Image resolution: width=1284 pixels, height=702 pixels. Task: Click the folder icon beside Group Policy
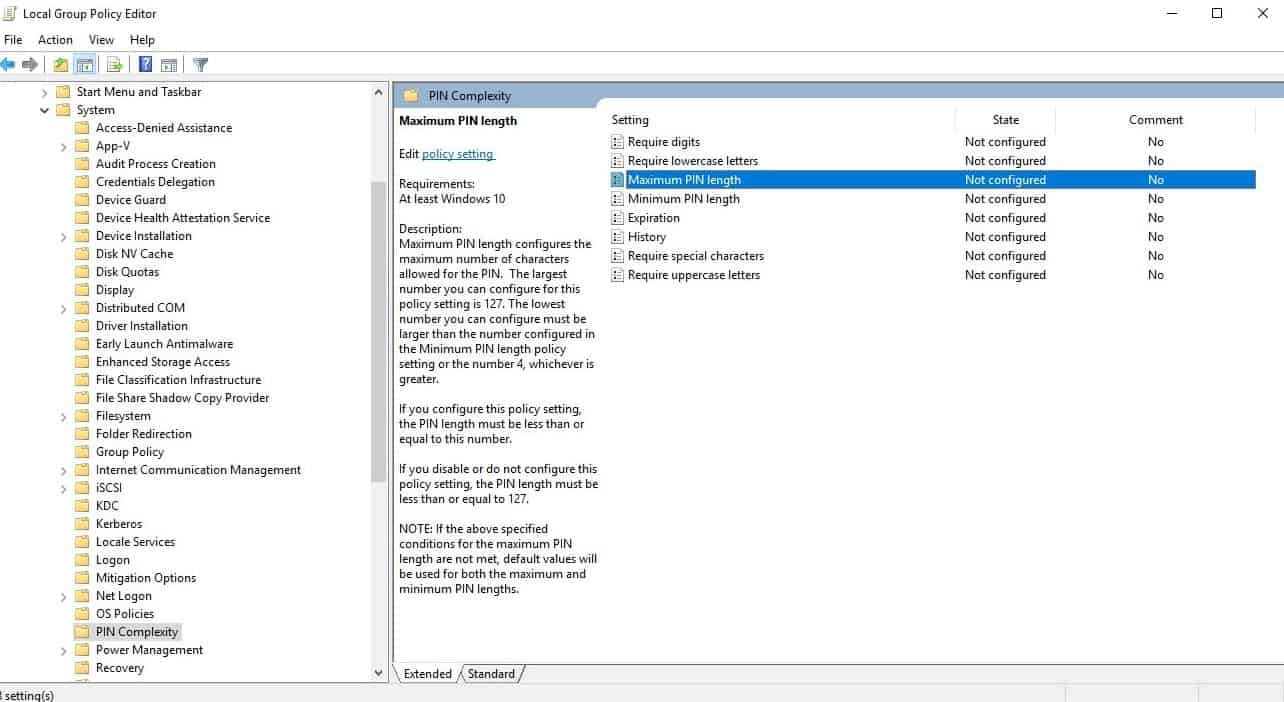pyautogui.click(x=82, y=452)
